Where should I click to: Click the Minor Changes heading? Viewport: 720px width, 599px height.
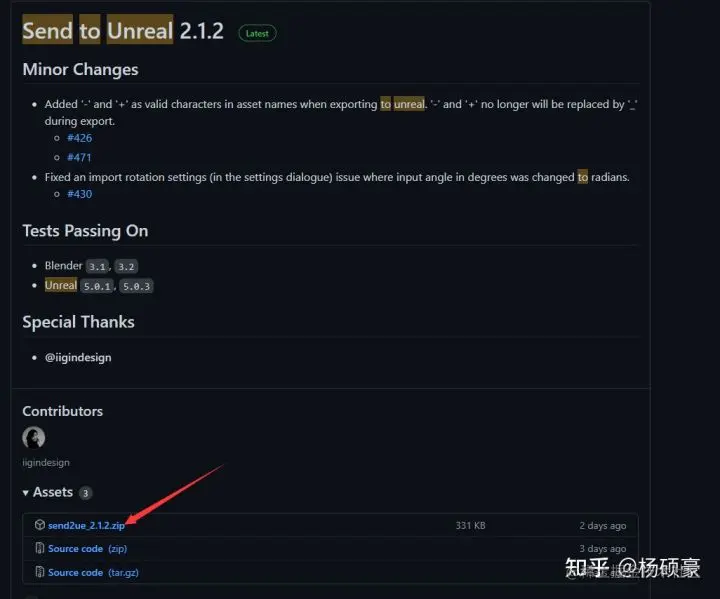click(80, 69)
